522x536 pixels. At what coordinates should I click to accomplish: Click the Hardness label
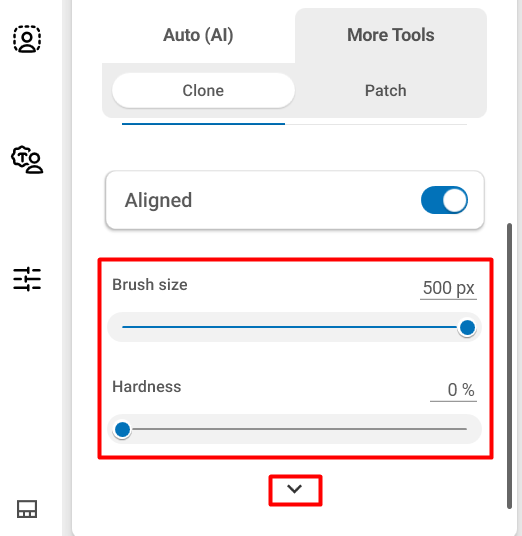[147, 387]
